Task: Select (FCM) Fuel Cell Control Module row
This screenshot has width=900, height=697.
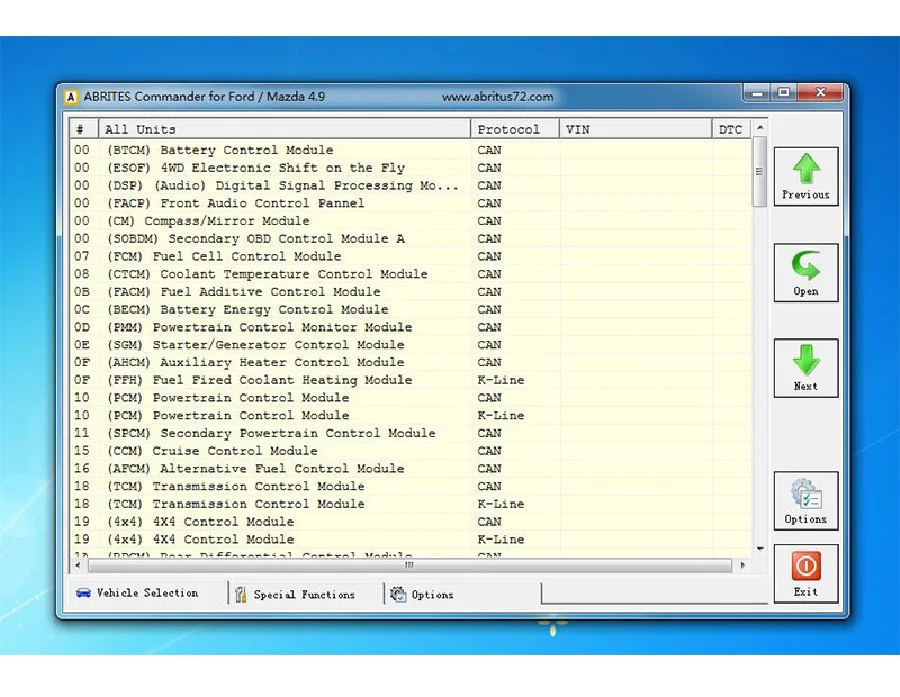Action: coord(410,257)
